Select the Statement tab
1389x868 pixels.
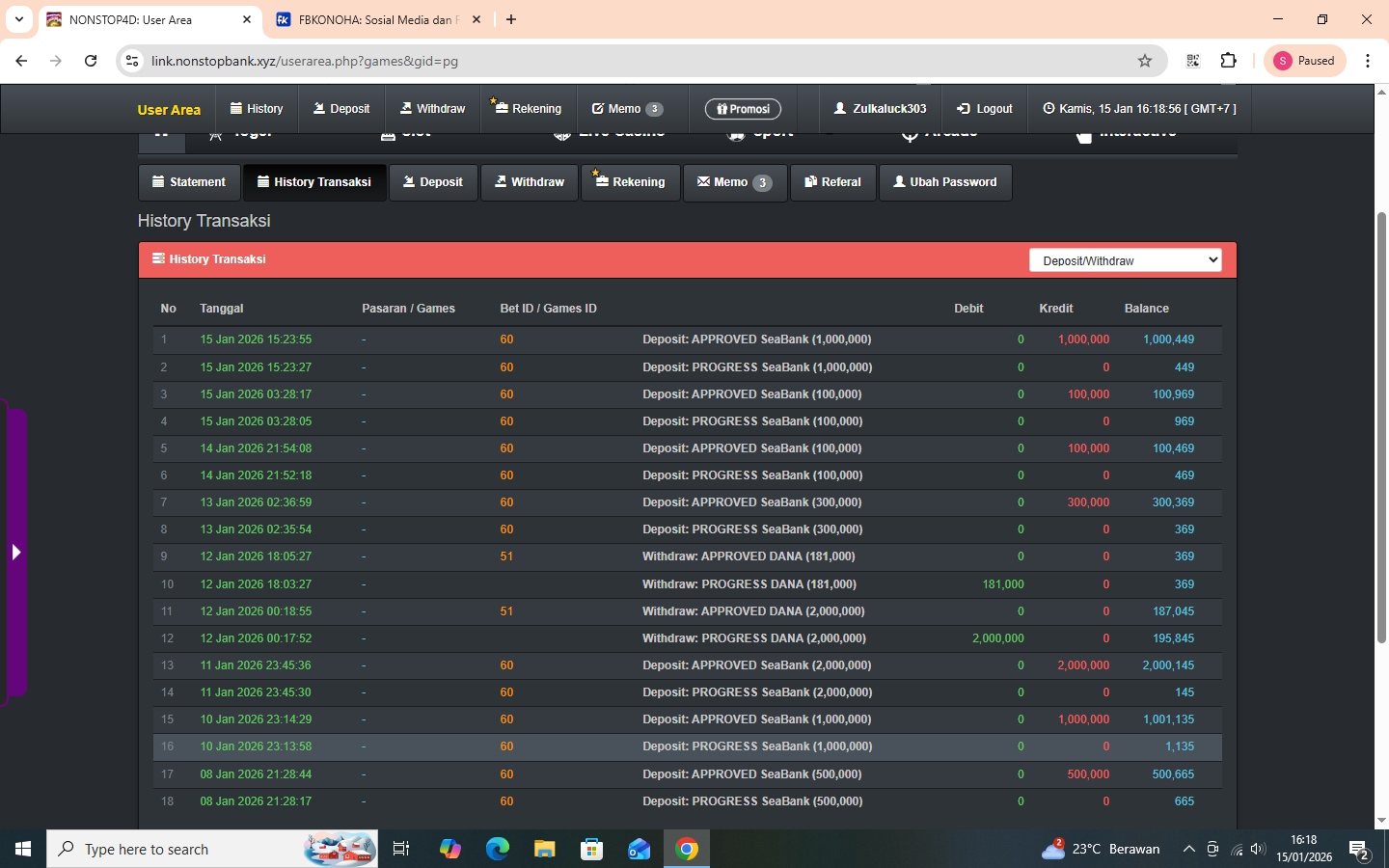189,182
